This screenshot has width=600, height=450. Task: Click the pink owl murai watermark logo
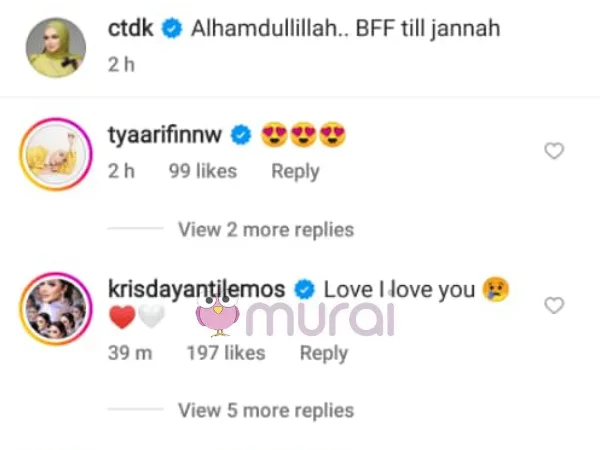[x=218, y=316]
